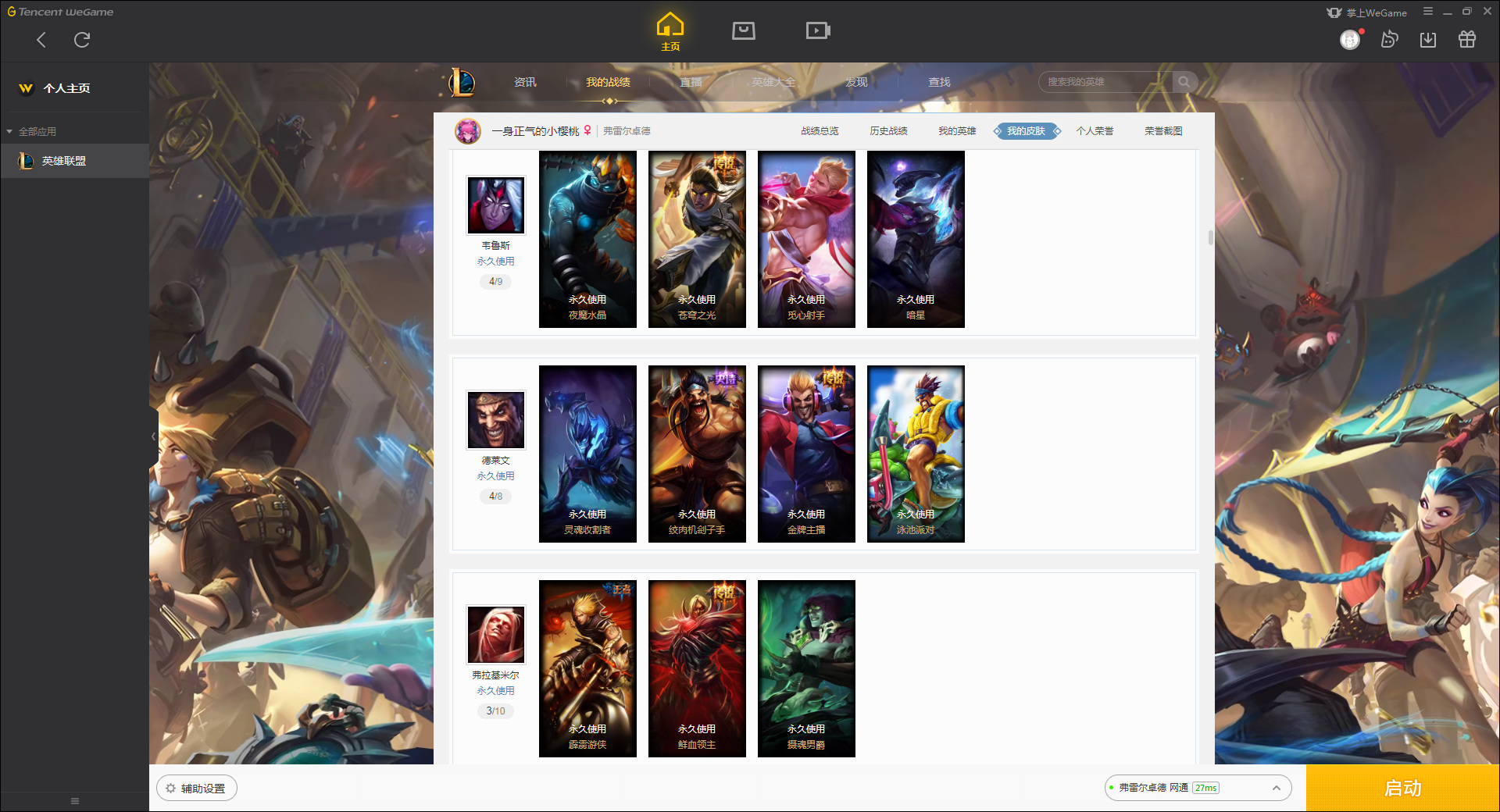Click the 4/8 skin count badge
This screenshot has width=1500, height=812.
pos(496,496)
